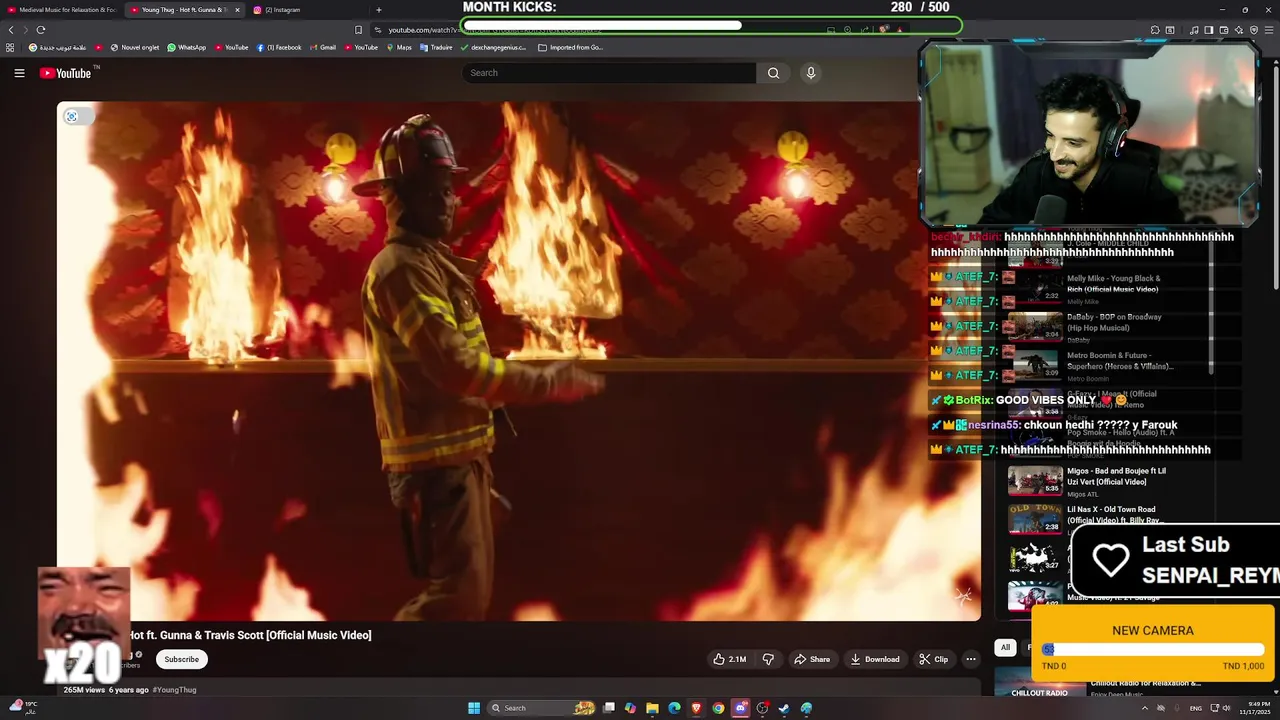Reload the current page

point(41,30)
